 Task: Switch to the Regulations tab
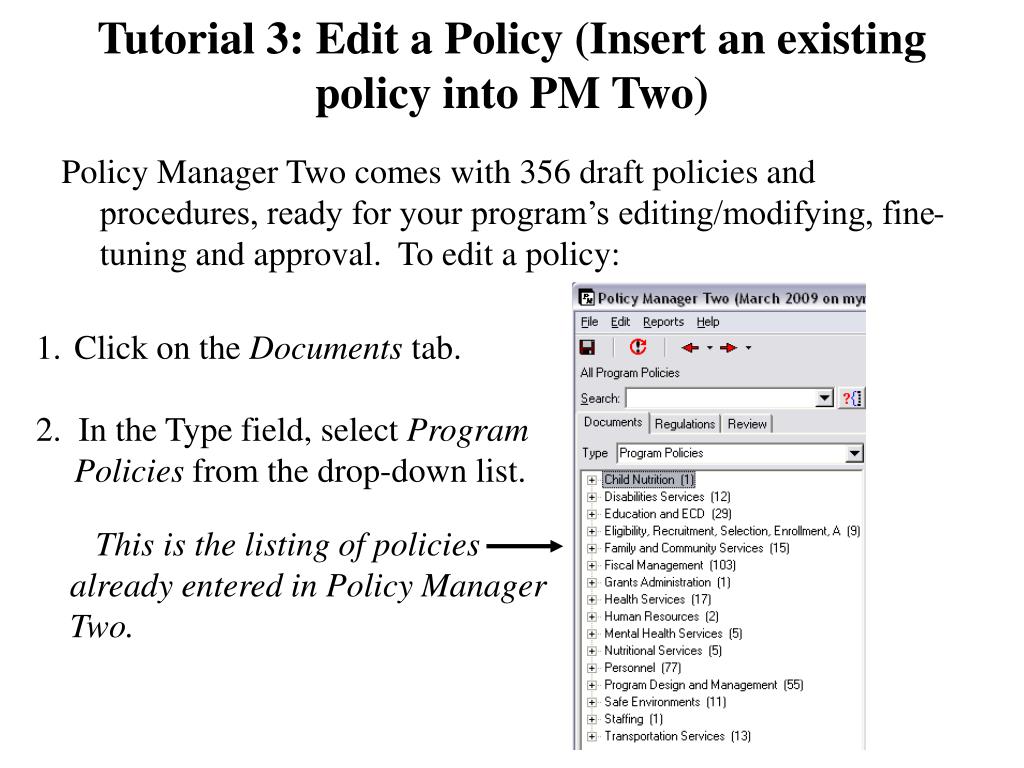point(684,424)
